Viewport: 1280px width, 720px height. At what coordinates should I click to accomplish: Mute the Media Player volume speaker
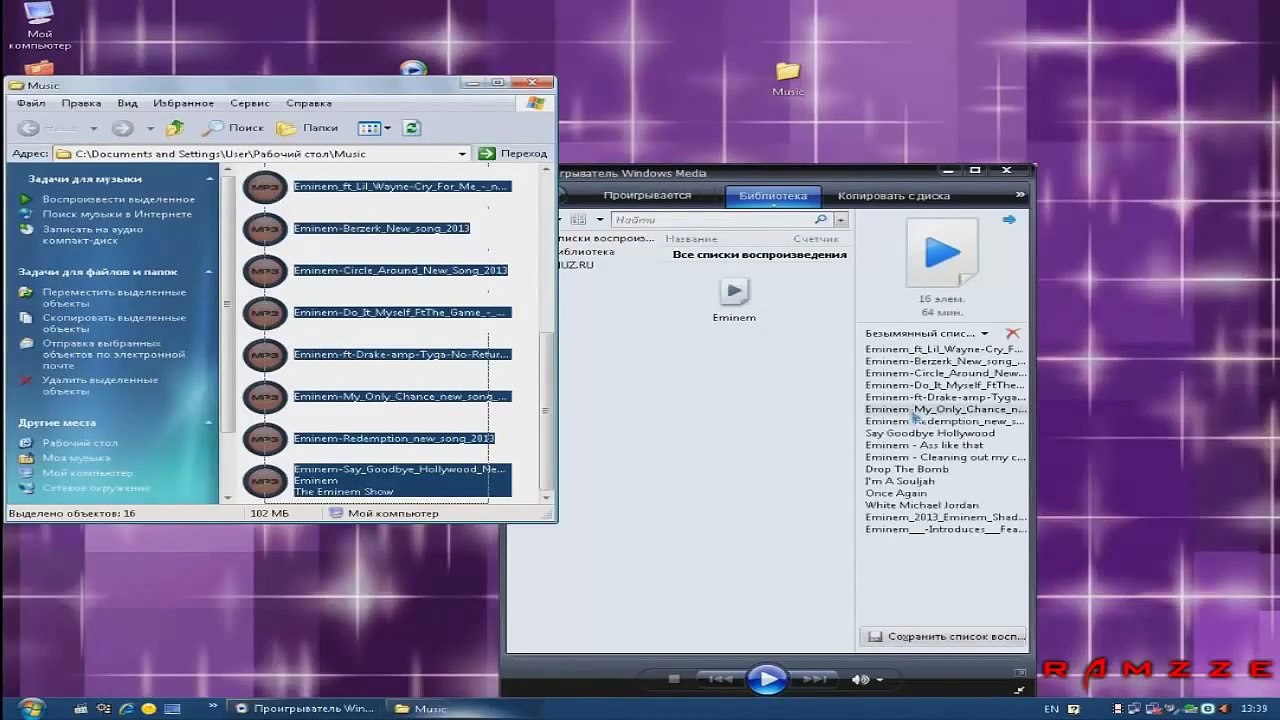(x=860, y=679)
